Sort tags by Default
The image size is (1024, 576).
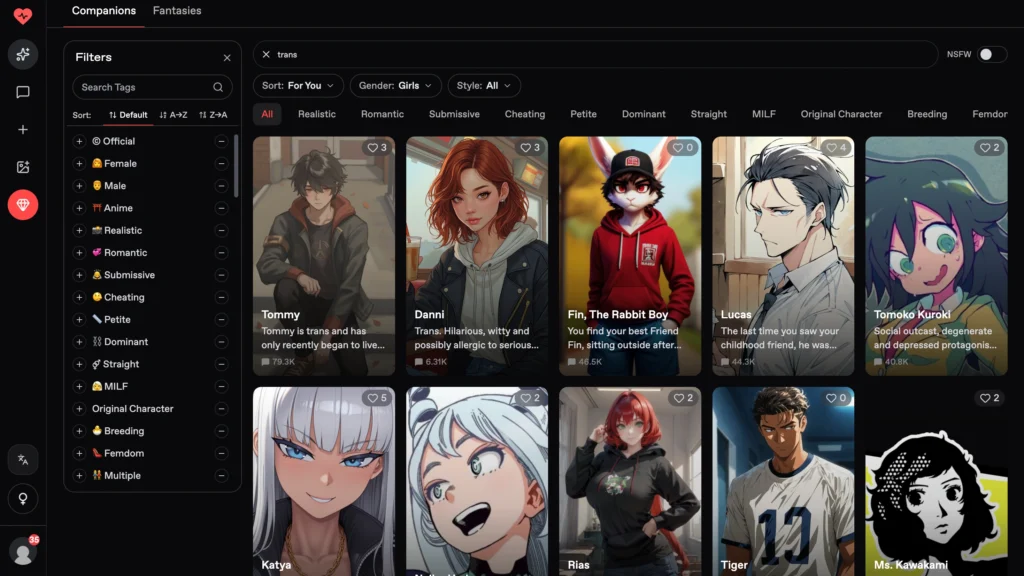click(128, 115)
